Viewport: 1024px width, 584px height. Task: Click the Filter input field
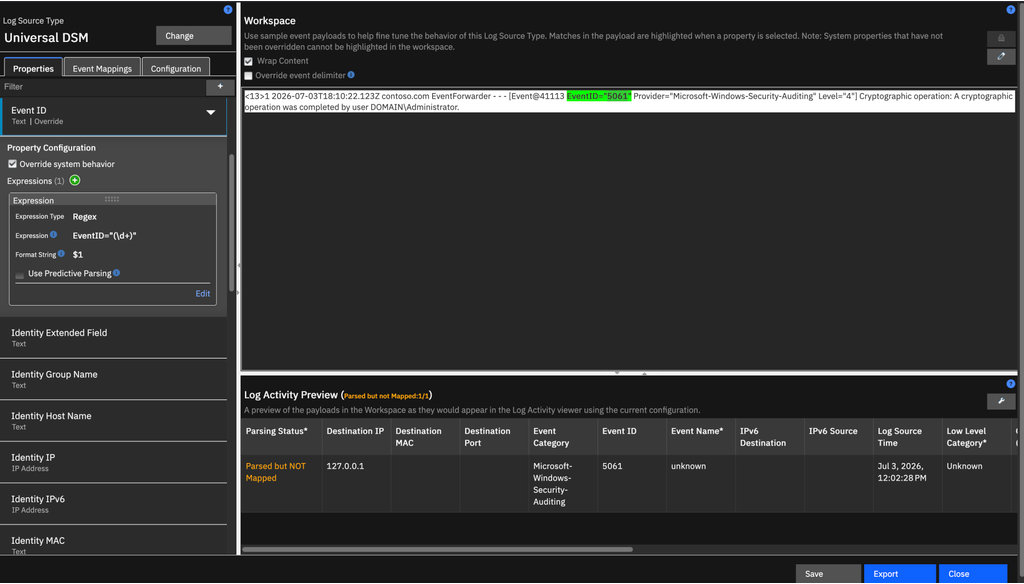(103, 86)
